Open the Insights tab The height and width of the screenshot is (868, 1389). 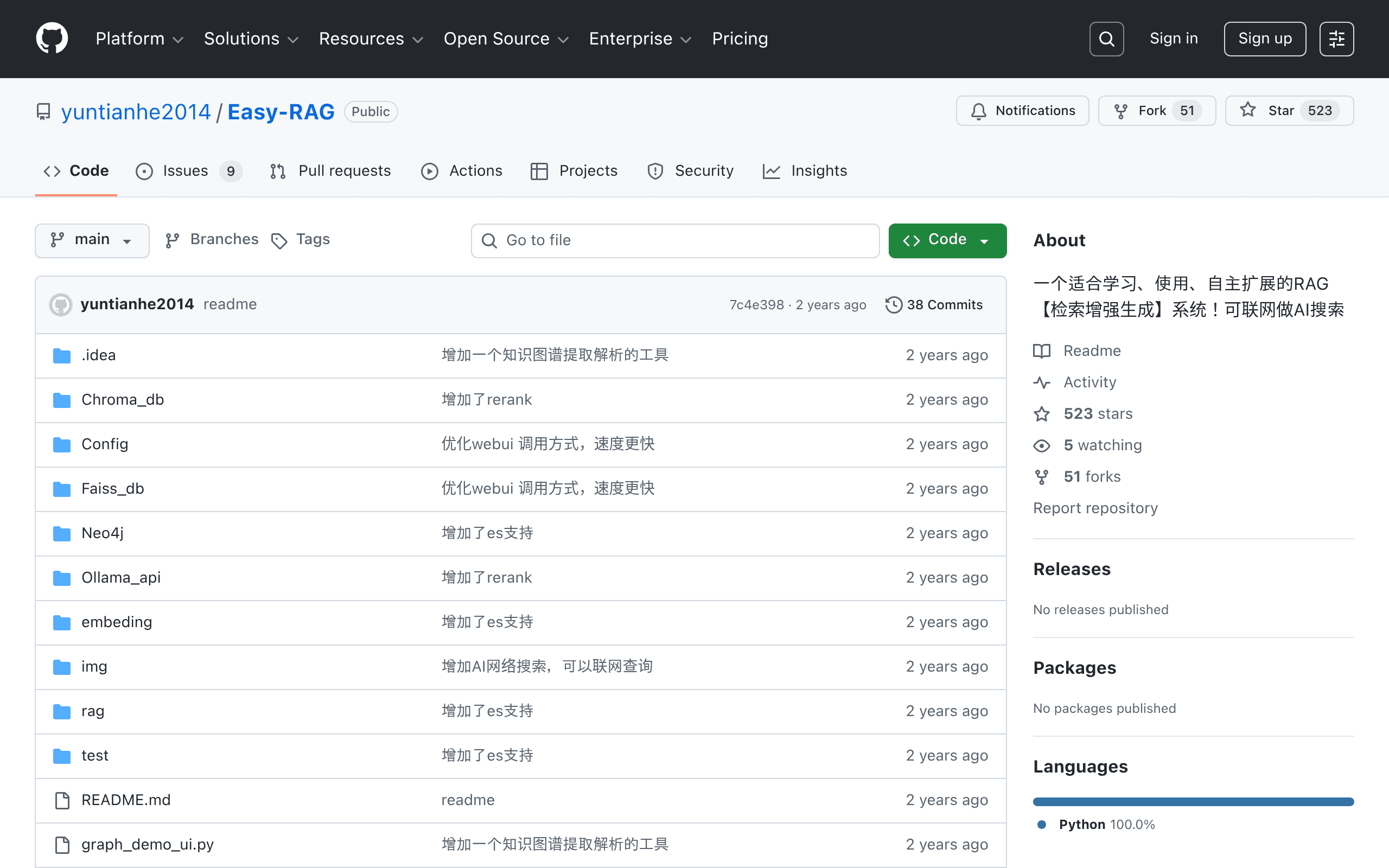(805, 171)
